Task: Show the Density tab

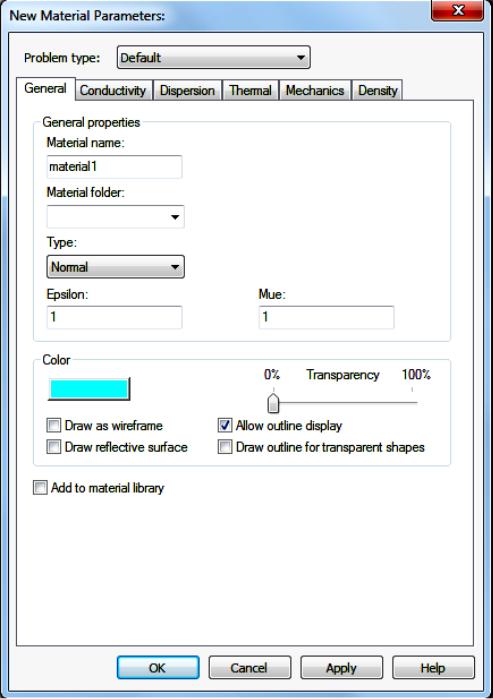Action: coord(378,90)
